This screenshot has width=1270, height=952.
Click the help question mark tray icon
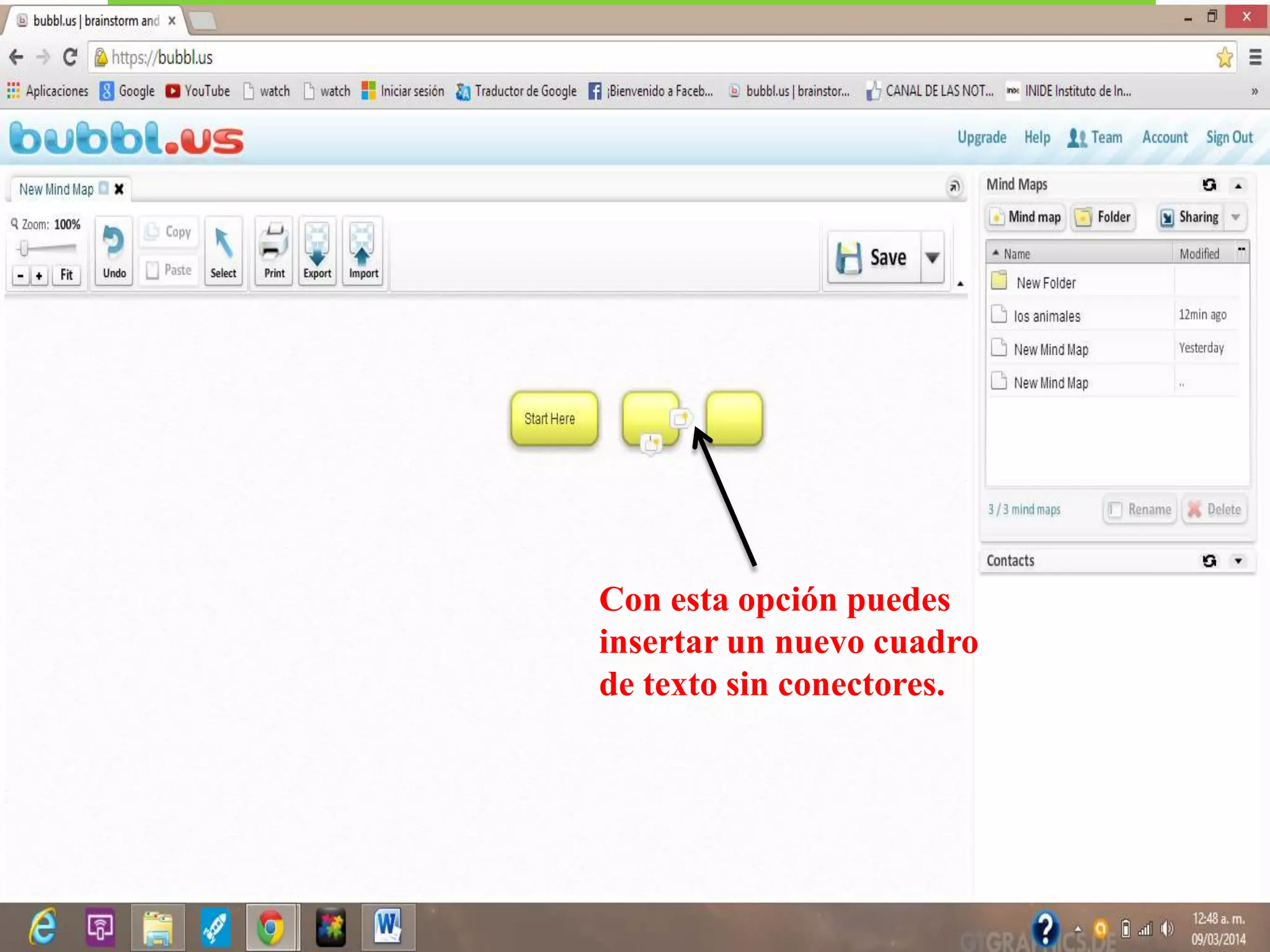(x=1046, y=928)
